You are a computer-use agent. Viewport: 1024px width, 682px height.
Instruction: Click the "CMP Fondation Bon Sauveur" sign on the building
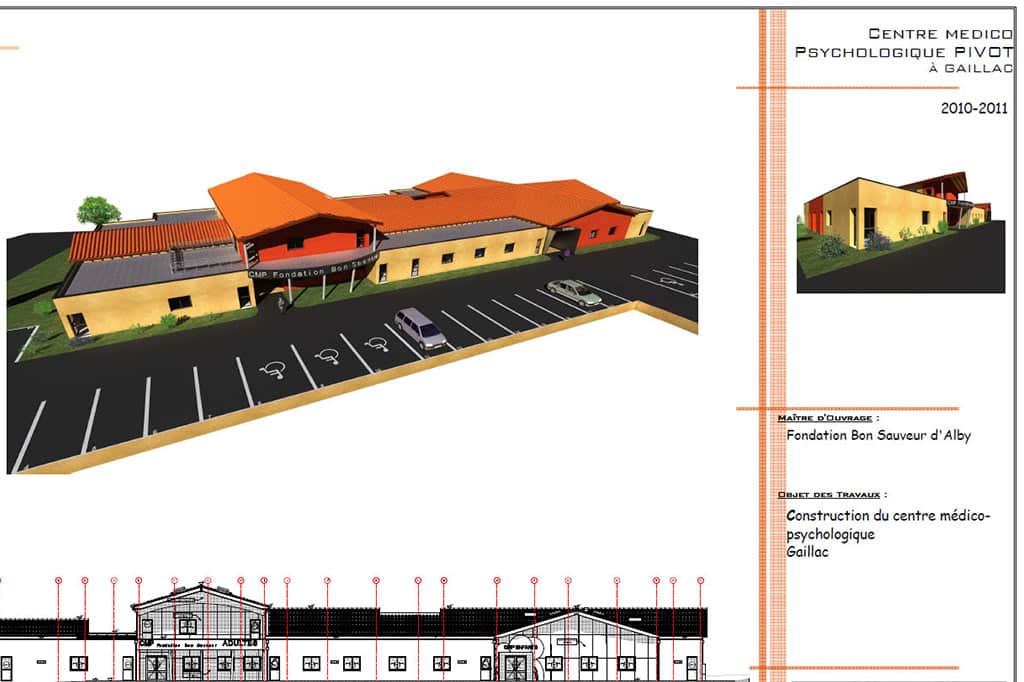point(313,268)
